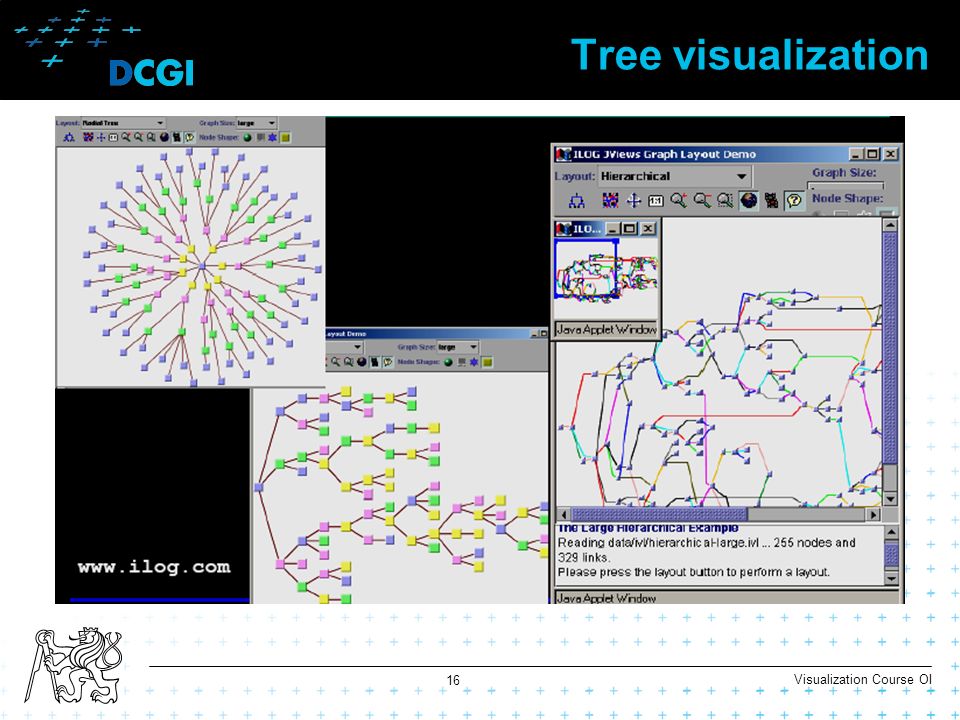Select zoom-to-area magnifier in Hierarchical window
This screenshot has height=720, width=960.
click(725, 200)
